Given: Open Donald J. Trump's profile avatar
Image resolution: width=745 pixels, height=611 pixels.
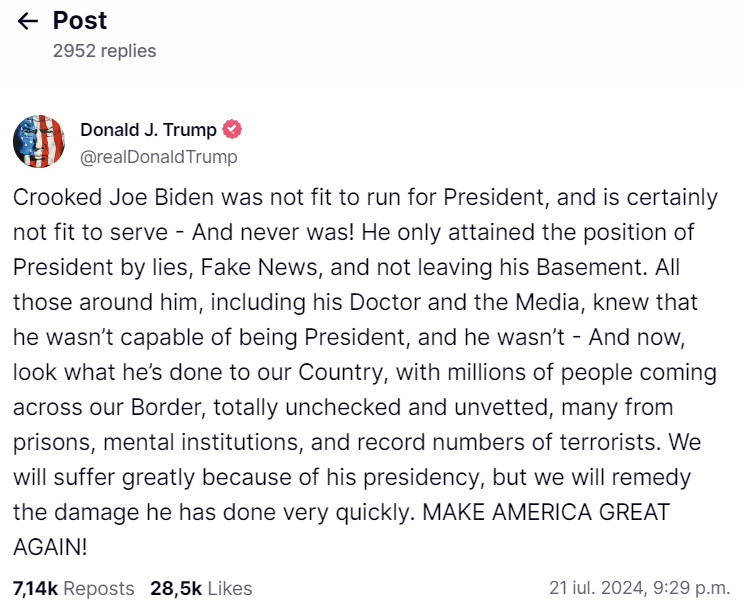Looking at the screenshot, I should (39, 141).
